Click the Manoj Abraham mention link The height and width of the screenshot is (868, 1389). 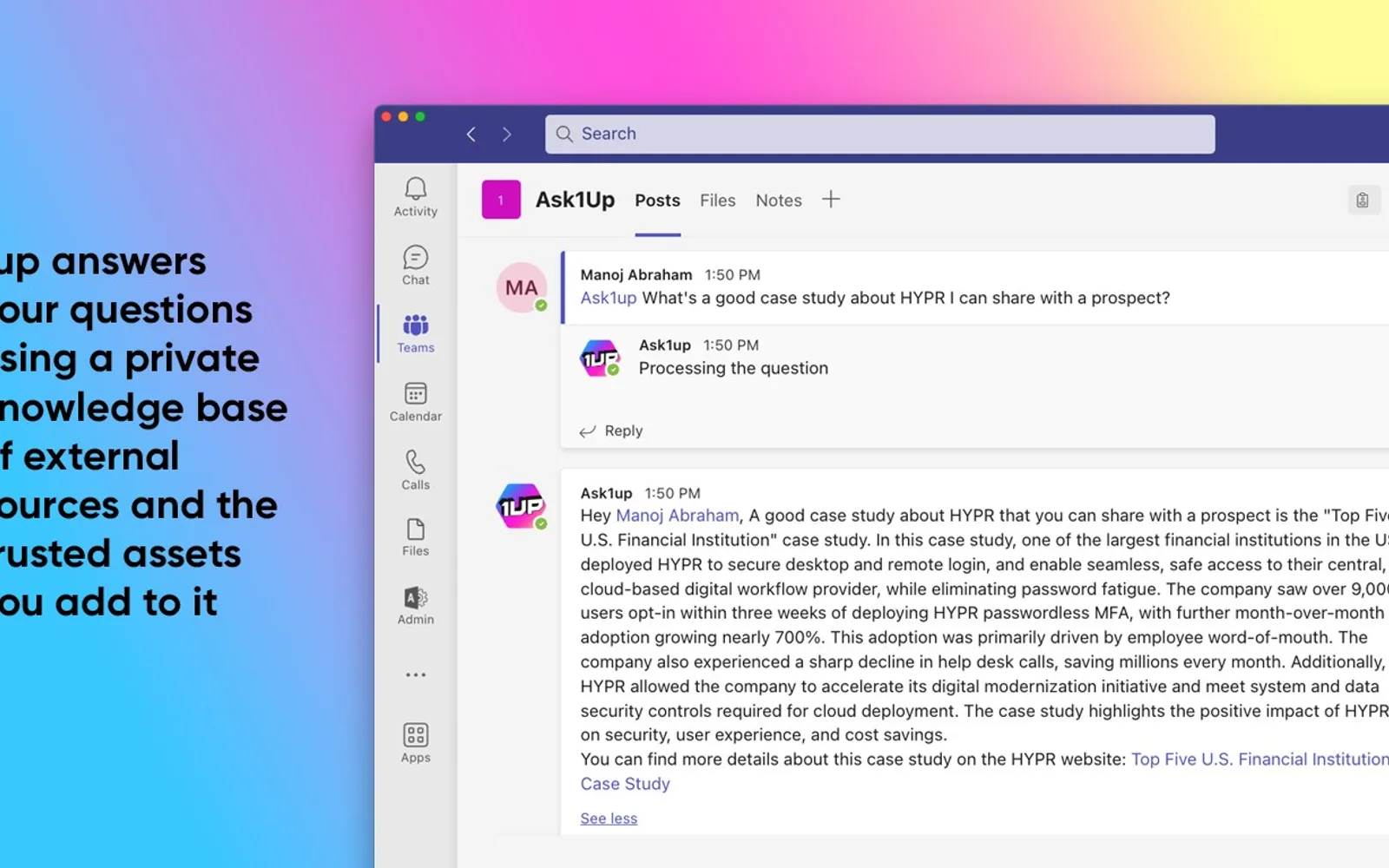point(677,516)
